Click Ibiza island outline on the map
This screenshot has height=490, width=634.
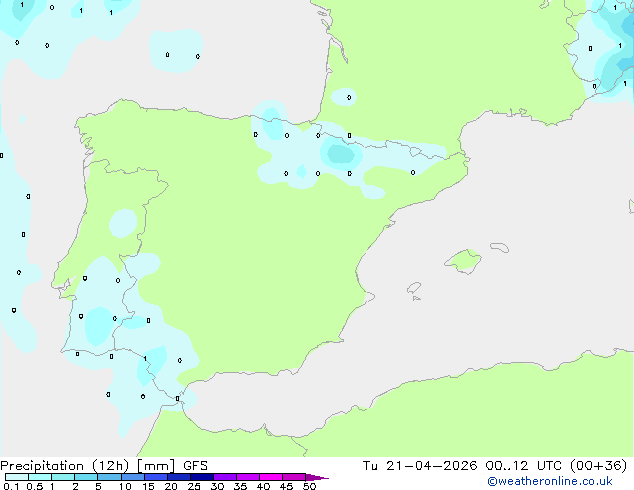tap(414, 288)
